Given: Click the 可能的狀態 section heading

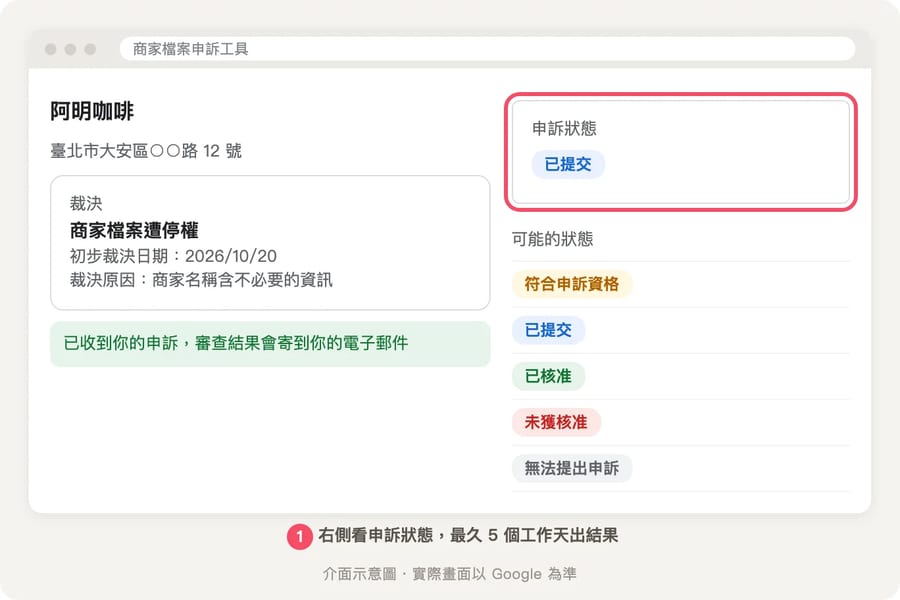Looking at the screenshot, I should coord(552,238).
